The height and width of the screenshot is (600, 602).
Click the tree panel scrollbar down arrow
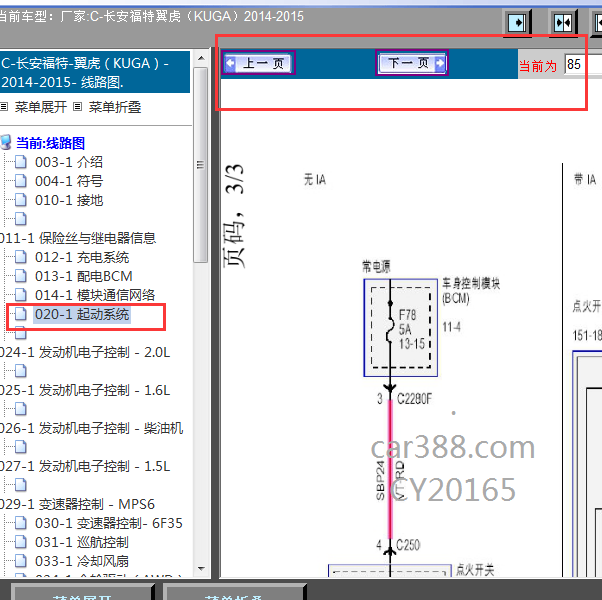coord(201,569)
